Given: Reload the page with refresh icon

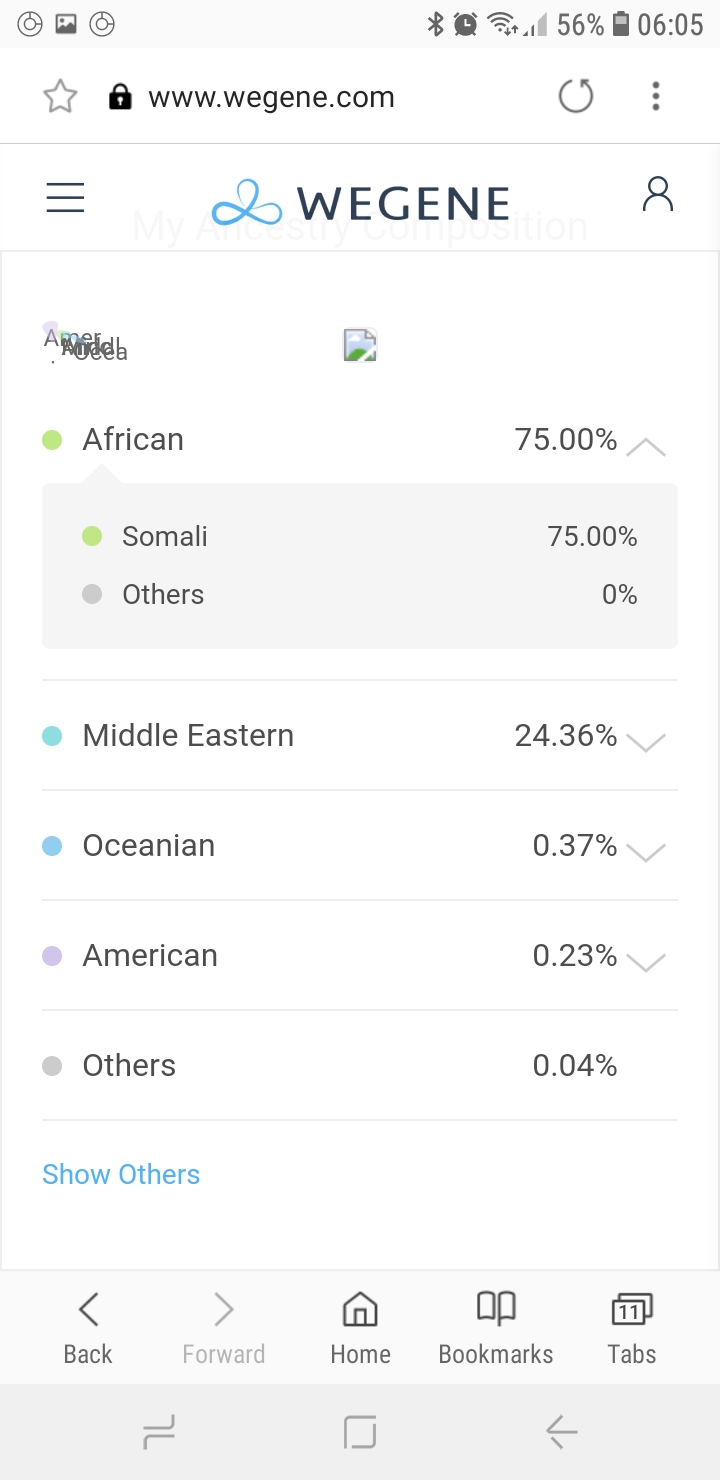Looking at the screenshot, I should click(575, 96).
